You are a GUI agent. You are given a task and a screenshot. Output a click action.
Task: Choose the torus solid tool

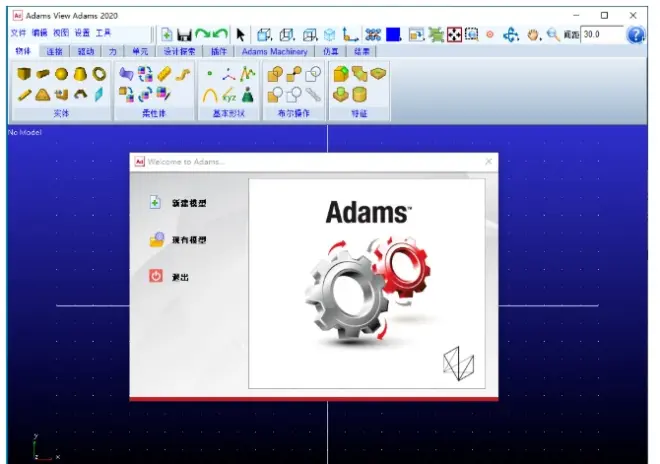tap(99, 74)
